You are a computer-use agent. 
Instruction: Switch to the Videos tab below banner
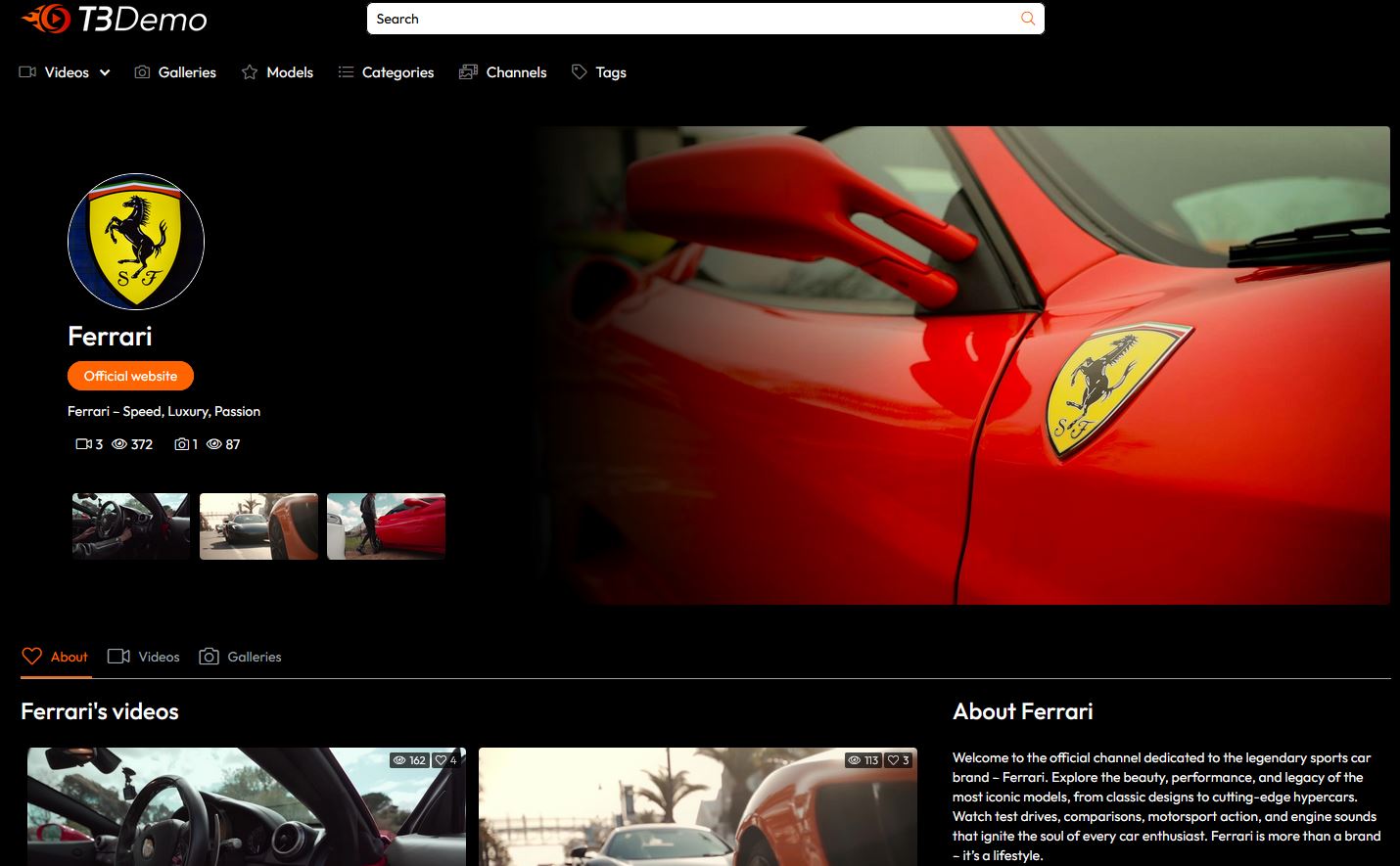point(144,657)
